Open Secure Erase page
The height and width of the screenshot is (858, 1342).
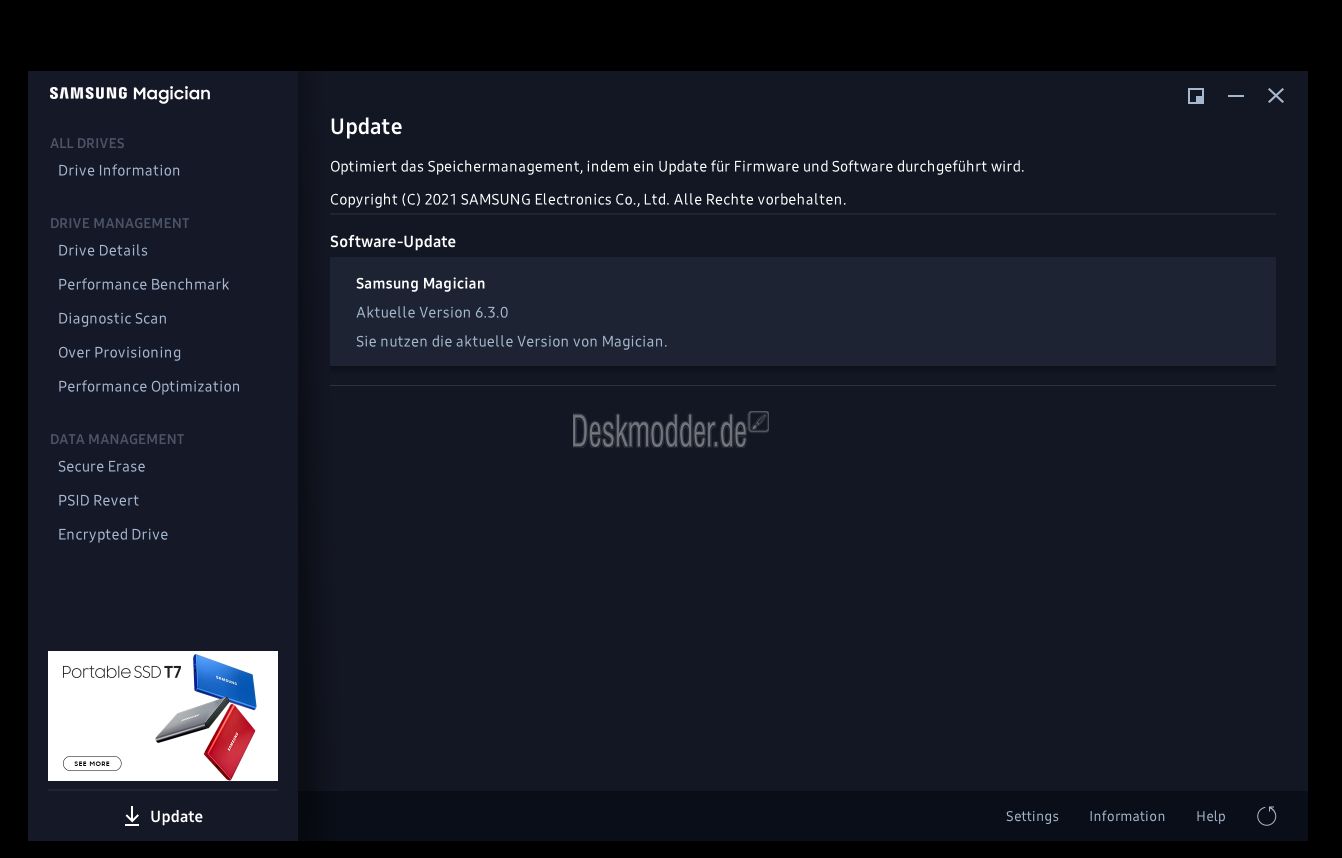click(102, 466)
